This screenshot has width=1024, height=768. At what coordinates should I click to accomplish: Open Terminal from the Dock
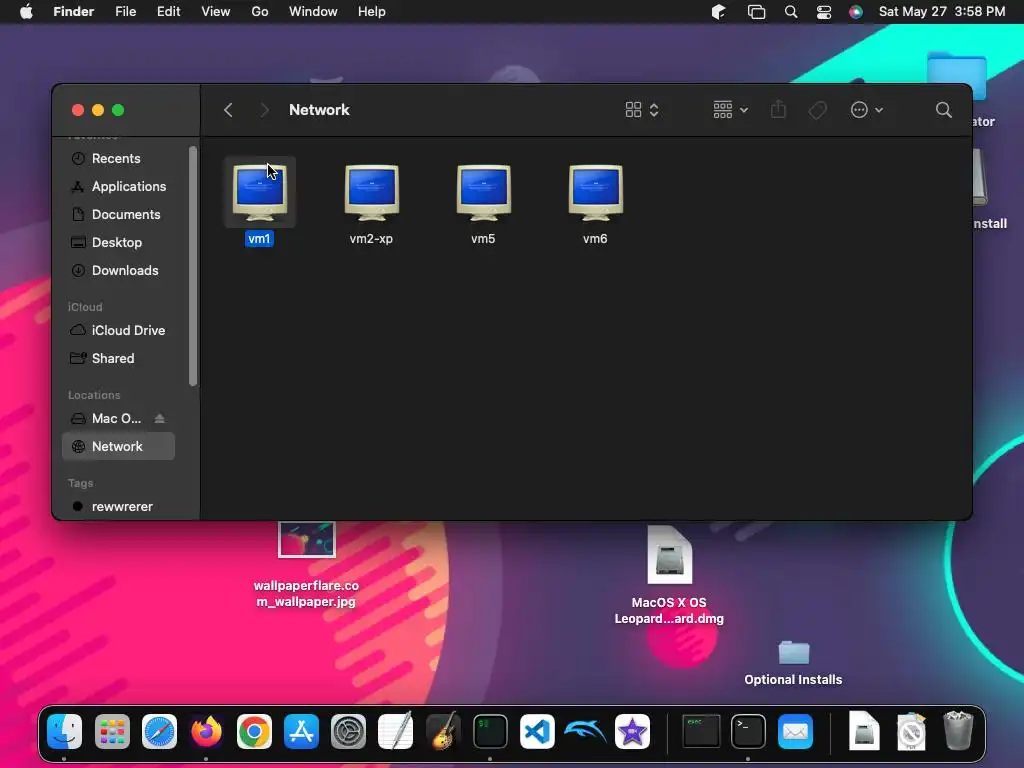pos(748,731)
